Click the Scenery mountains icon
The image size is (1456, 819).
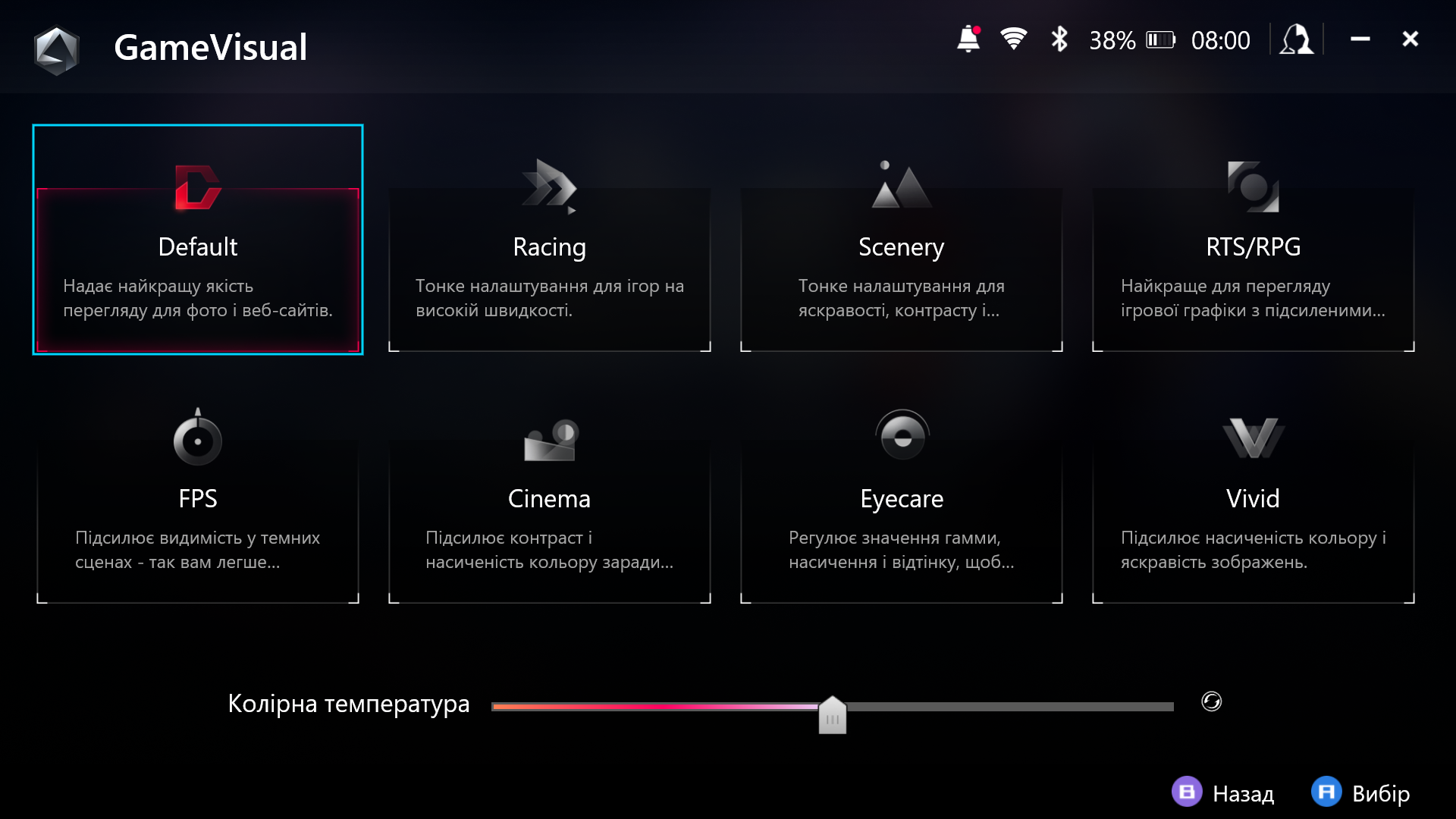901,185
